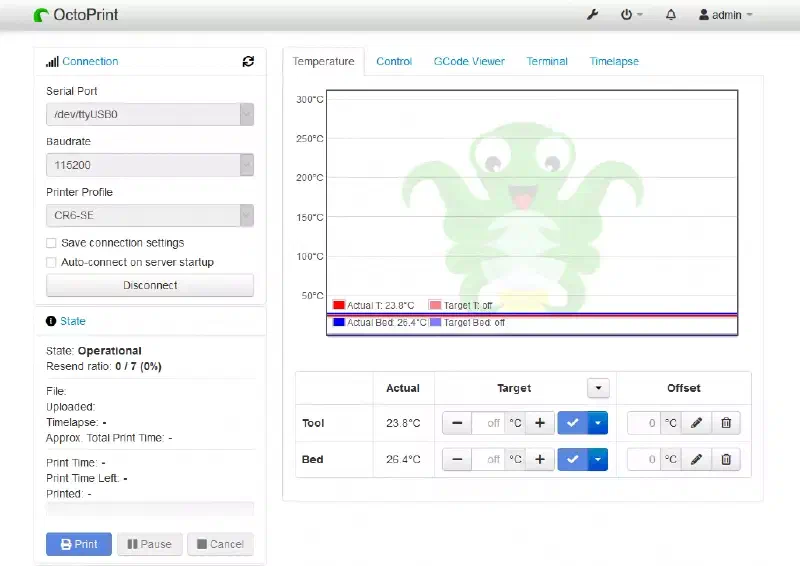The height and width of the screenshot is (566, 800).
Task: Open the GCode Viewer tab
Action: click(x=469, y=61)
